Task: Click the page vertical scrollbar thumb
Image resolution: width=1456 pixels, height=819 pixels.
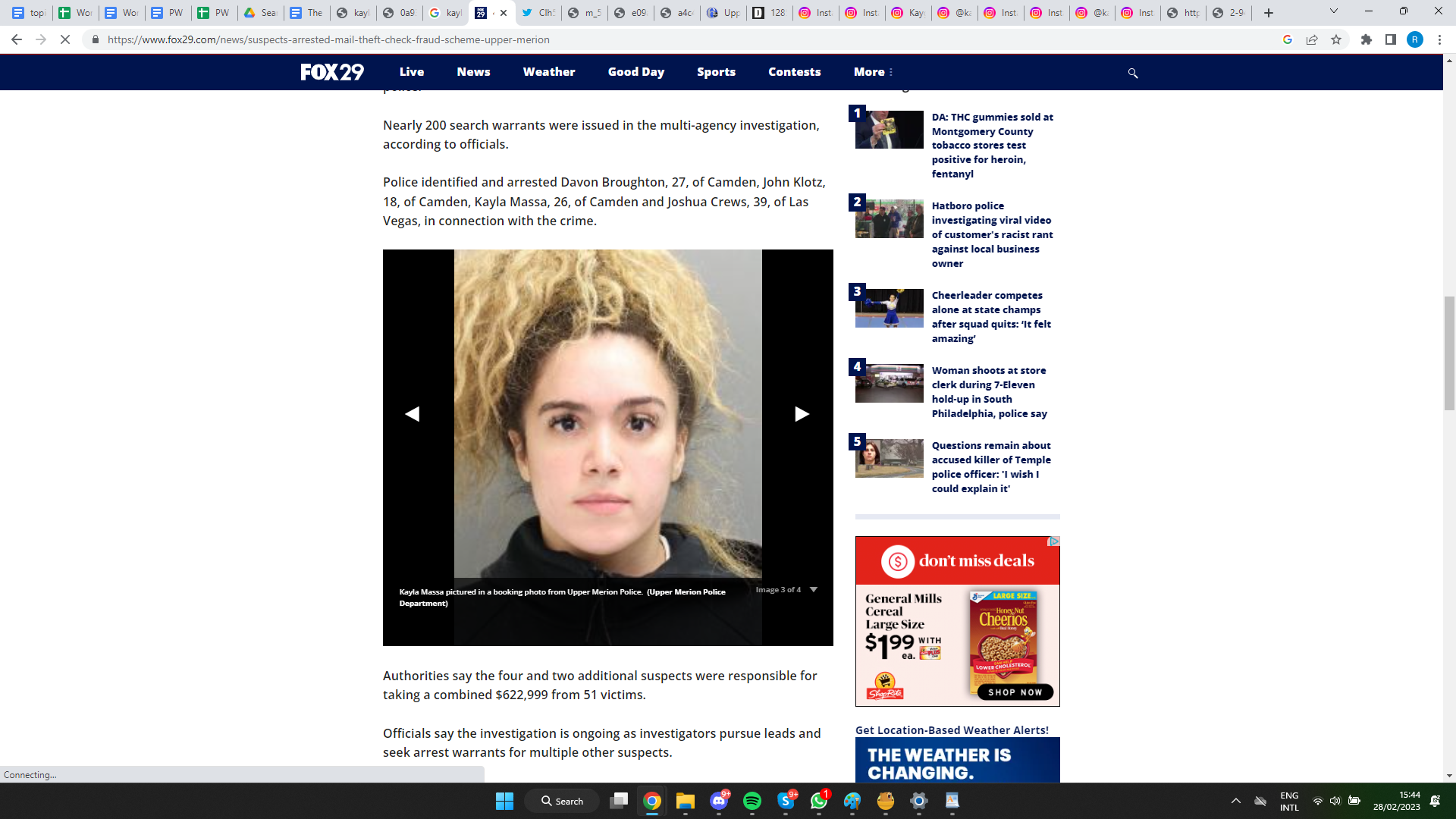Action: [x=1449, y=353]
